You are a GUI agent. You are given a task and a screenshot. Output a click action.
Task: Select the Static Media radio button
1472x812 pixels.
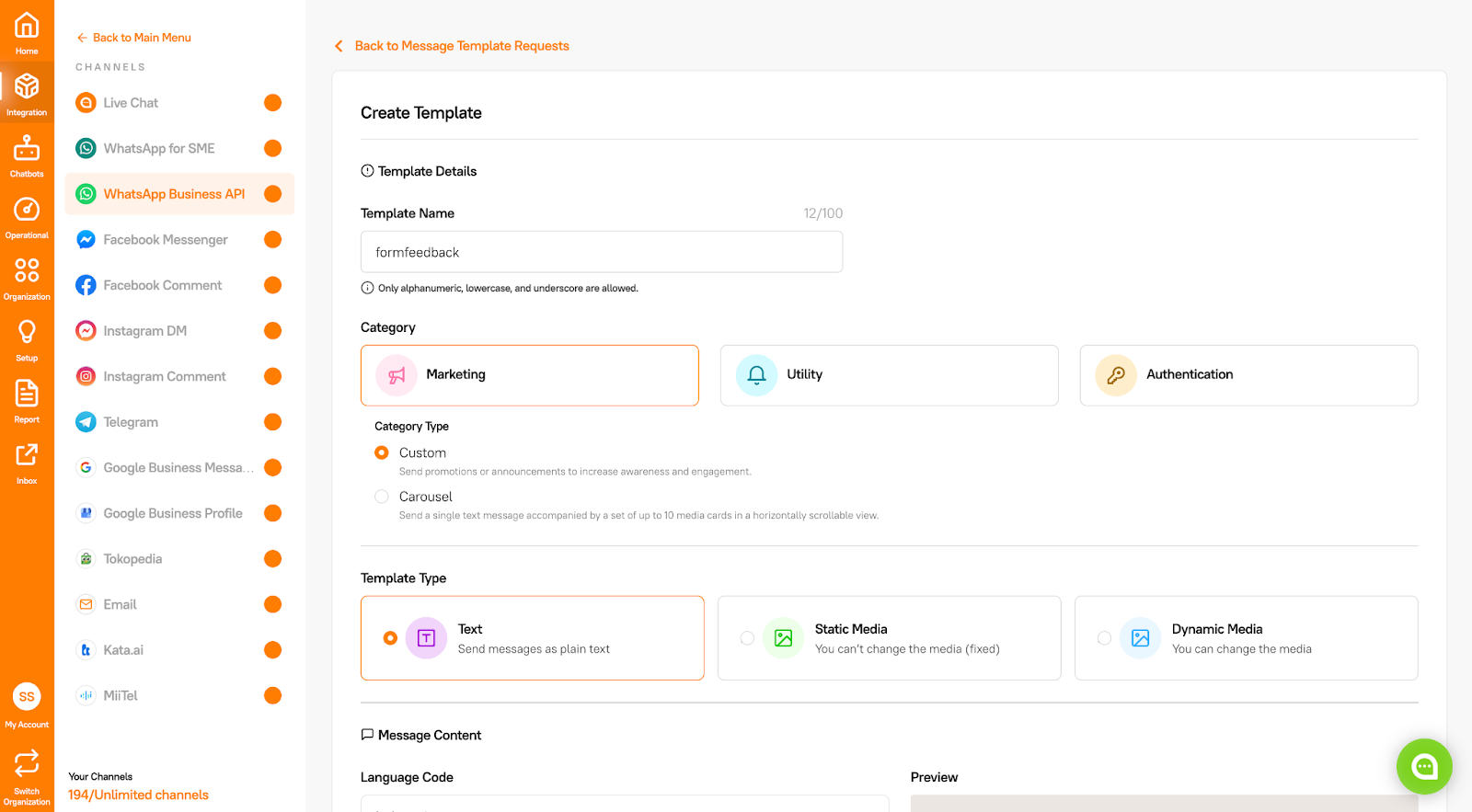click(x=747, y=638)
